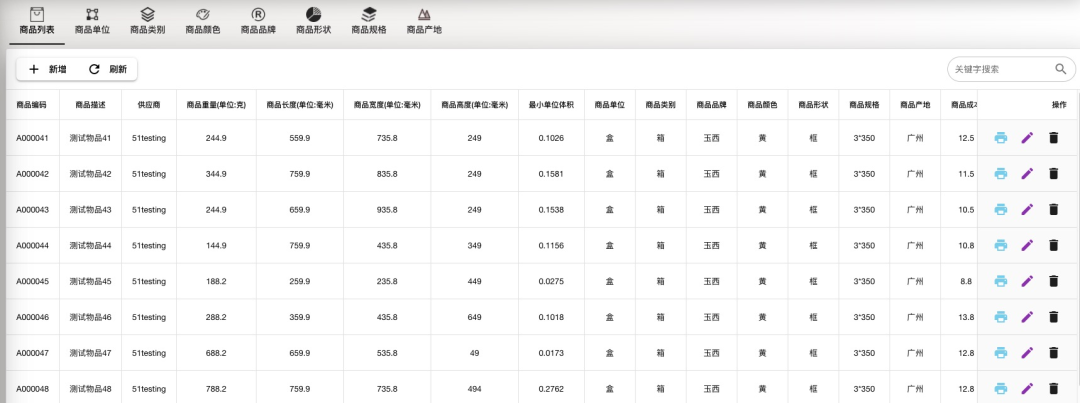The image size is (1080, 403).
Task: Click the 供应商 column header
Action: tap(149, 105)
